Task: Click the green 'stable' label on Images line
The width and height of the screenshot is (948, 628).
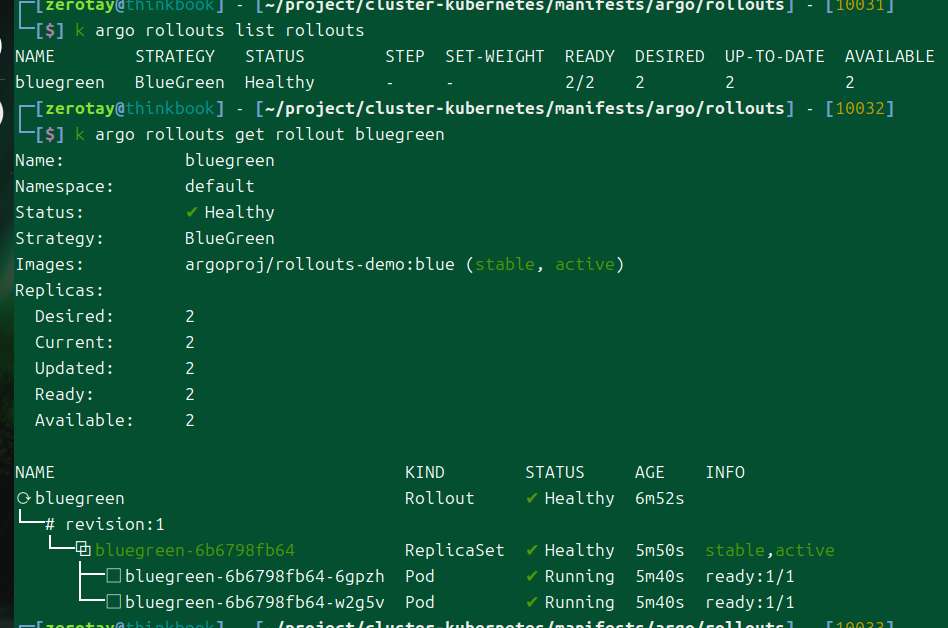Action: [x=505, y=264]
